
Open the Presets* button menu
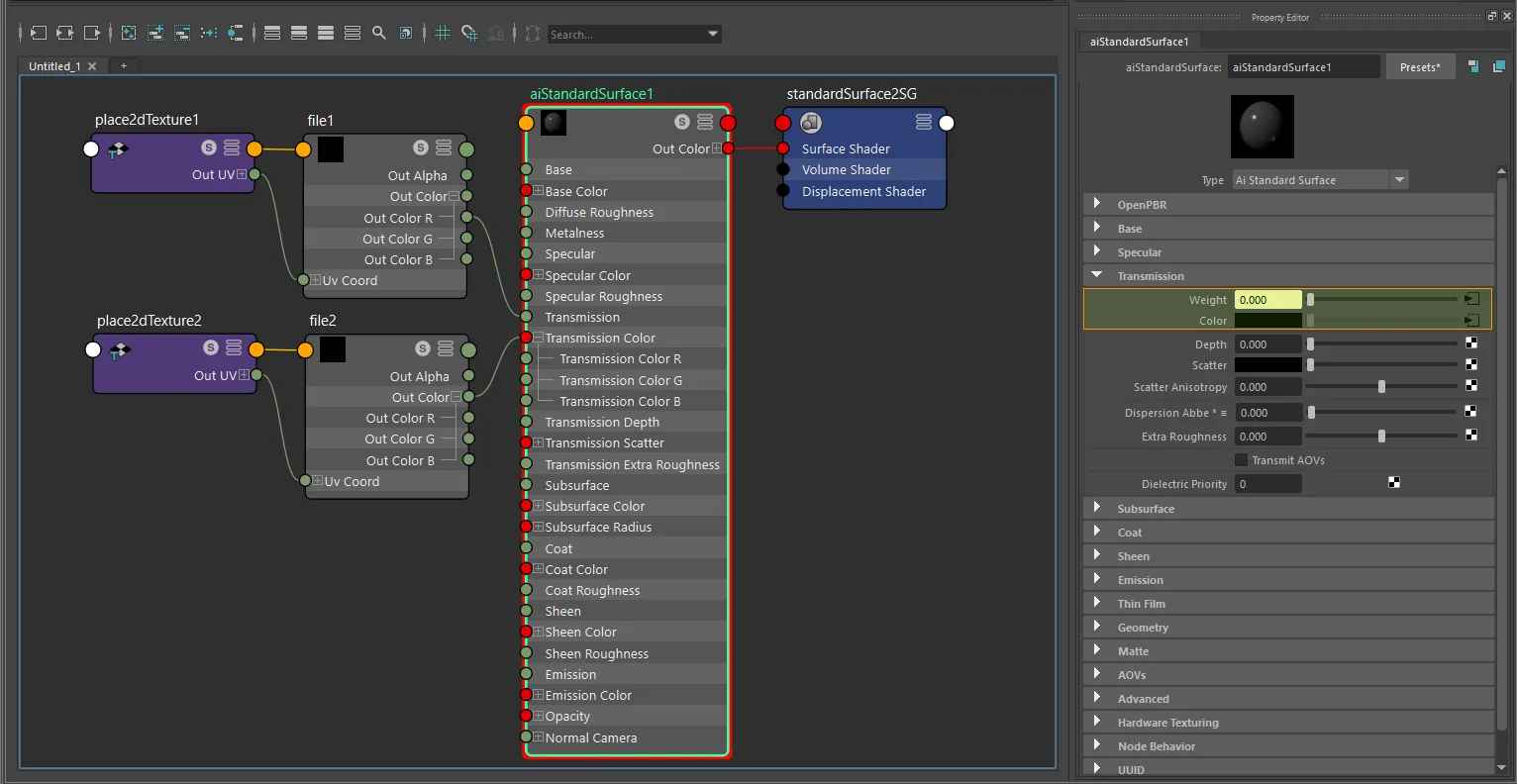click(1420, 67)
